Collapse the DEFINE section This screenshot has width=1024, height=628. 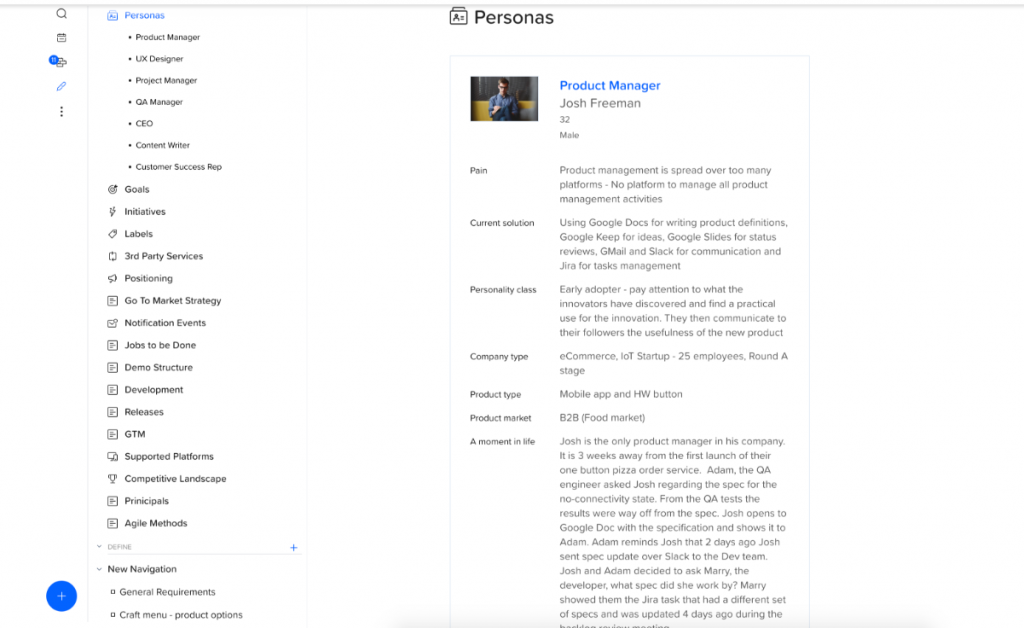[x=98, y=547]
